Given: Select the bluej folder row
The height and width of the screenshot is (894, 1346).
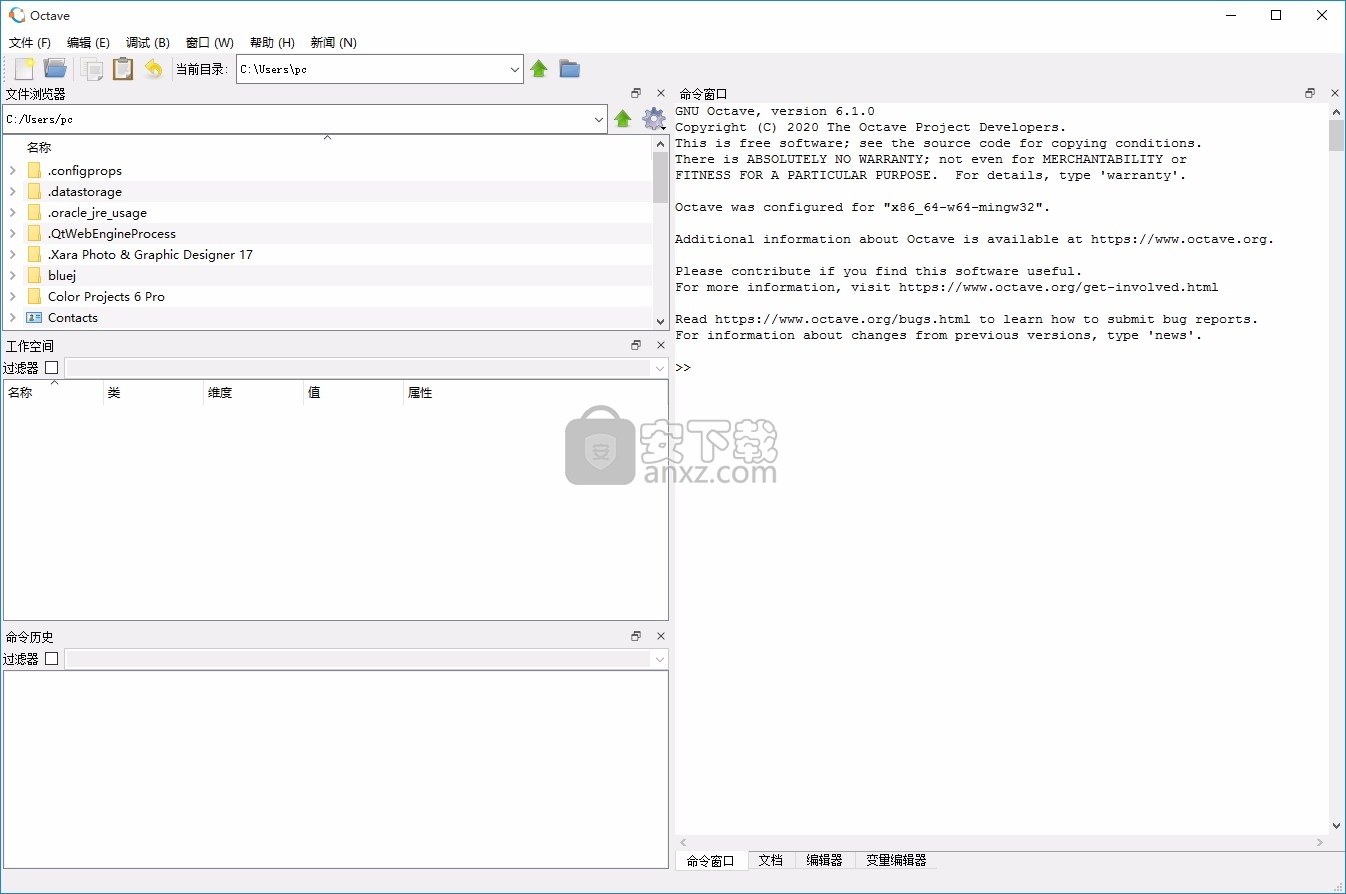Looking at the screenshot, I should 328,276.
